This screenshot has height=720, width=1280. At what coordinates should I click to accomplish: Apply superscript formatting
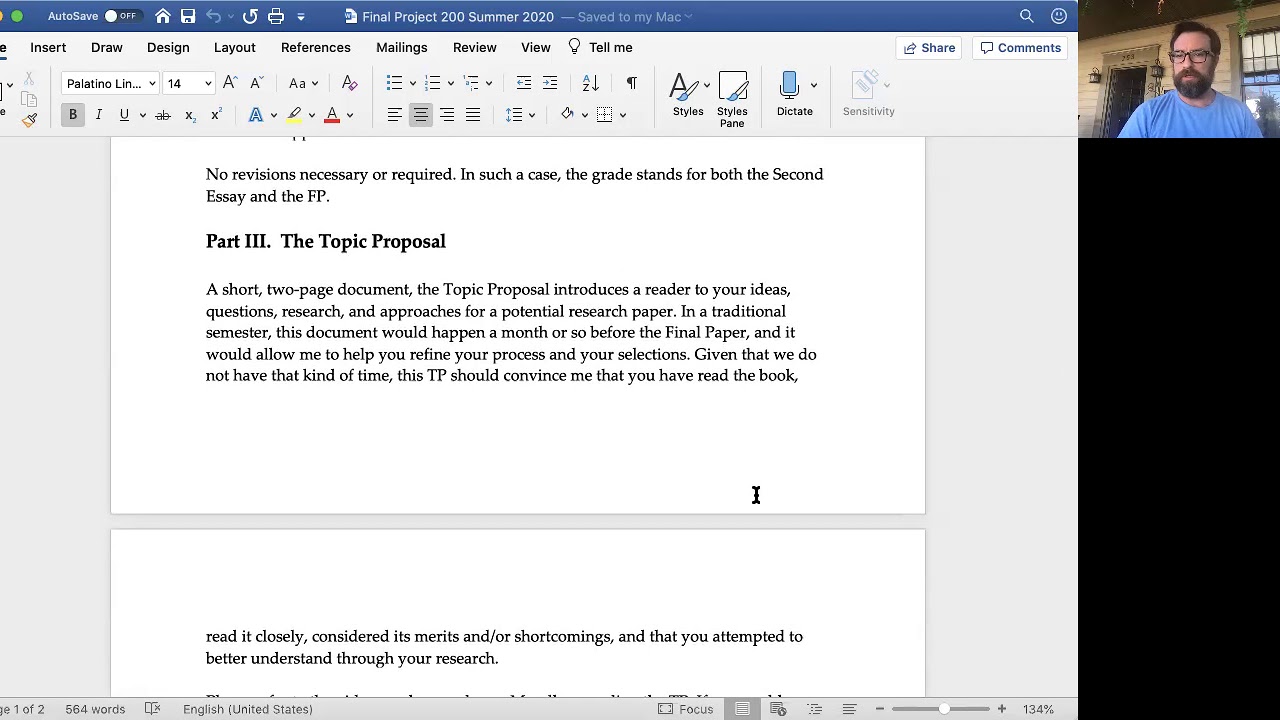coord(215,115)
